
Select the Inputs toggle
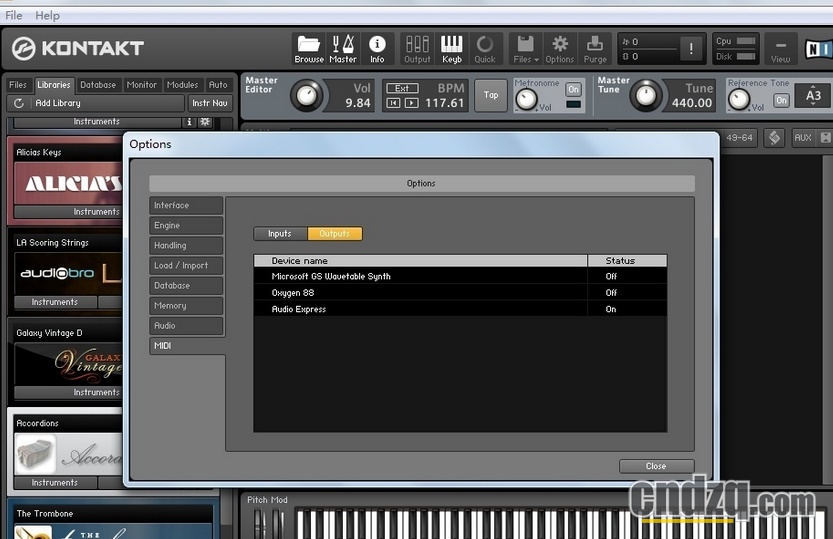pos(280,234)
